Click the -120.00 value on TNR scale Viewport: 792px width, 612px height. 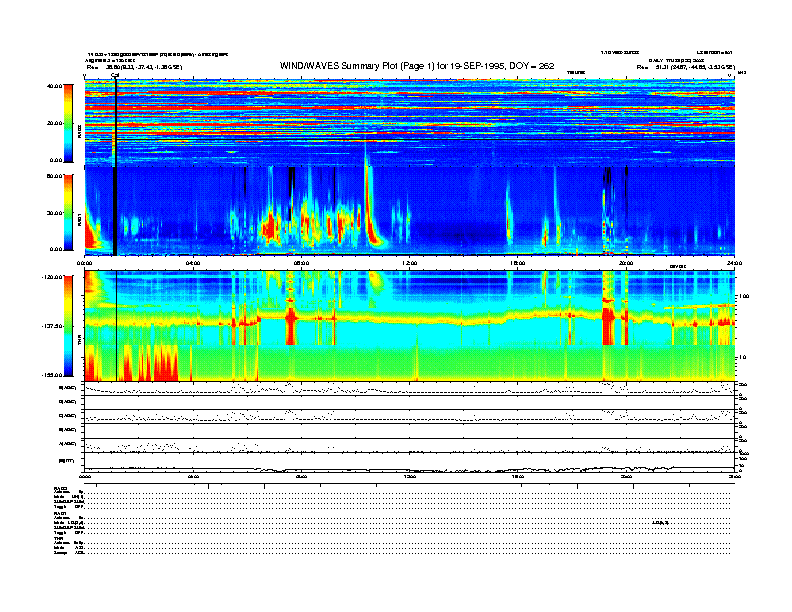pyautogui.click(x=52, y=277)
